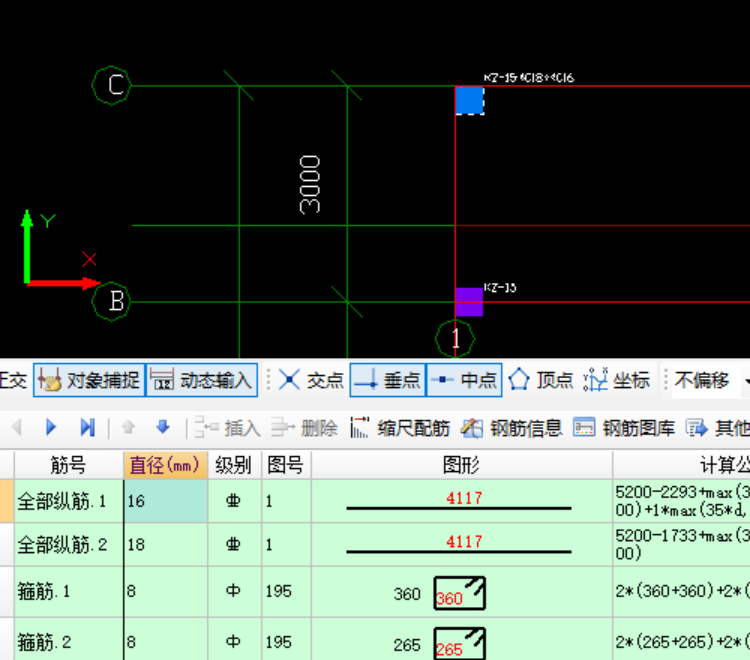Image resolution: width=750 pixels, height=660 pixels.
Task: Go to next record arrow
Action: [51, 427]
